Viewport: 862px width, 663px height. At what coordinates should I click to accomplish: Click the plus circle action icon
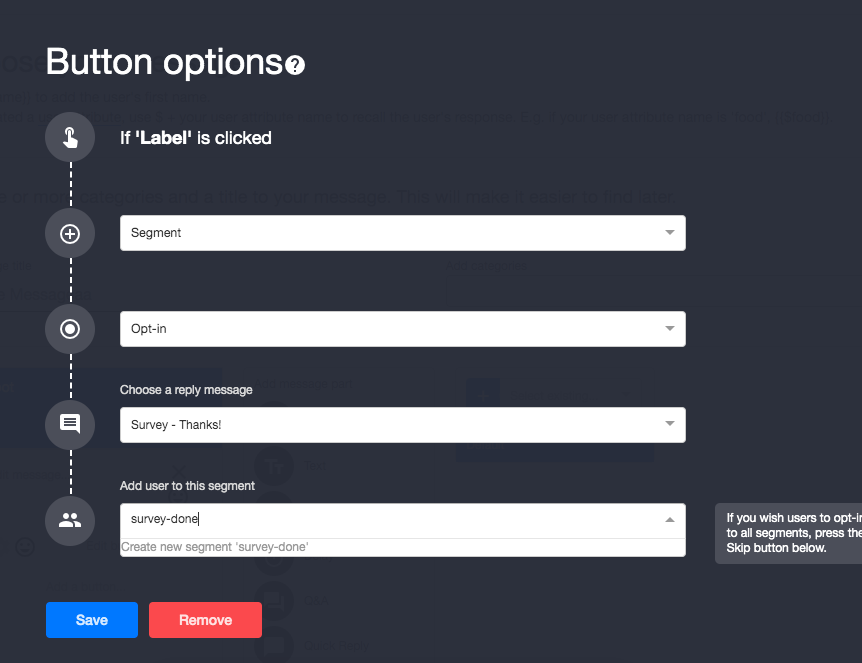point(70,234)
